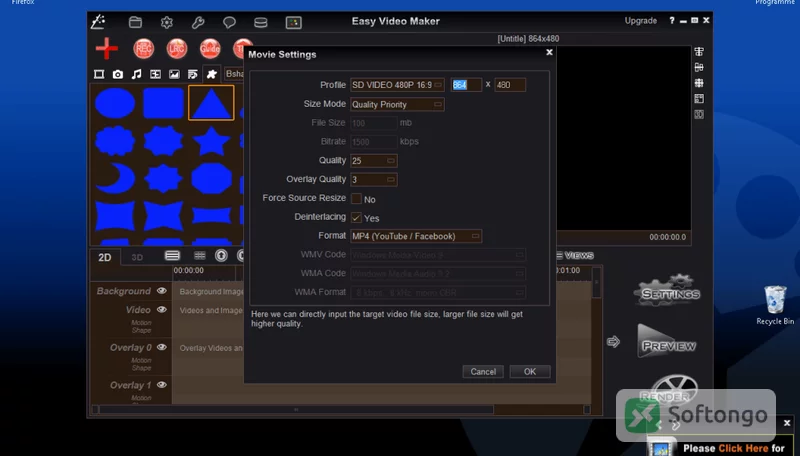Image resolution: width=800 pixels, height=456 pixels.
Task: Open Recycle Bin on desktop
Action: pyautogui.click(x=775, y=305)
